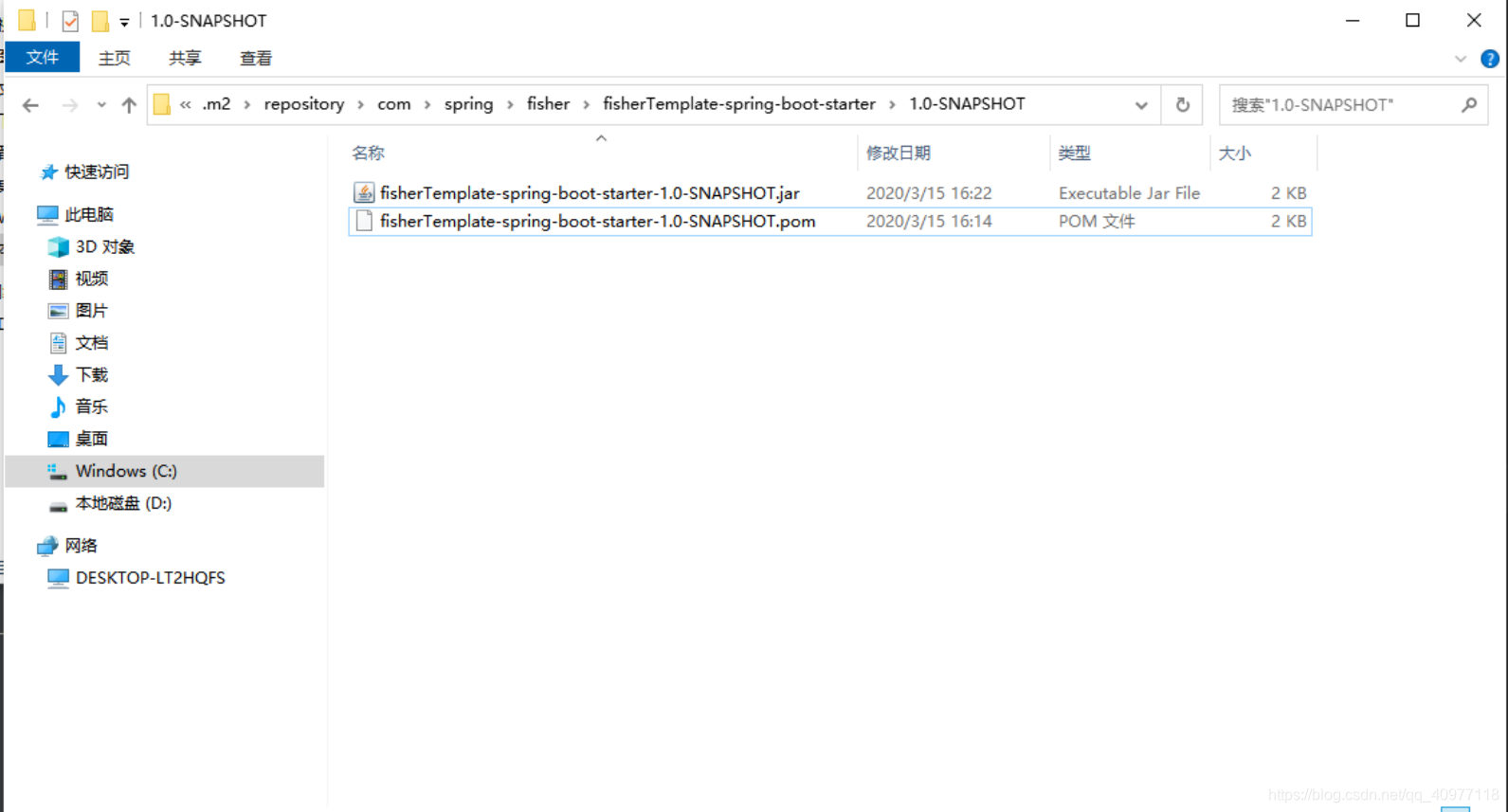1508x812 pixels.
Task: Open 3D 对象 folder in sidebar
Action: pos(105,246)
